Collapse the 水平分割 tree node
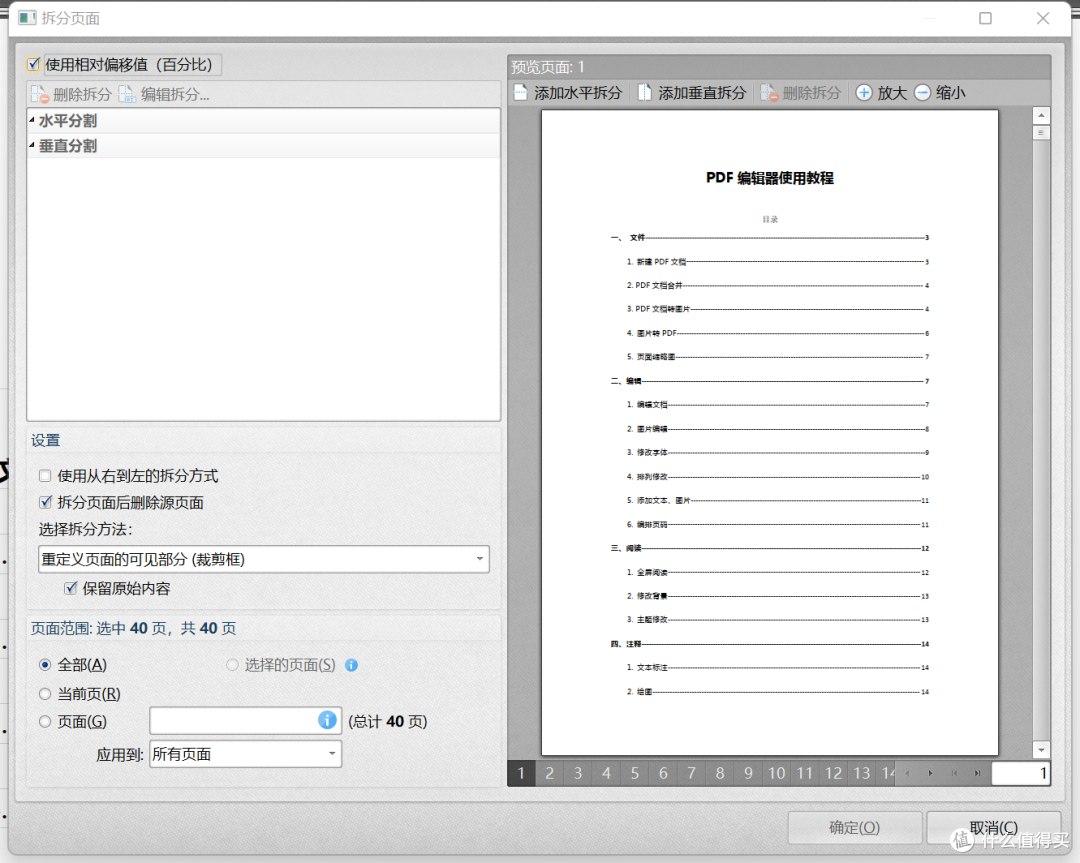This screenshot has width=1080, height=863. tap(32, 120)
